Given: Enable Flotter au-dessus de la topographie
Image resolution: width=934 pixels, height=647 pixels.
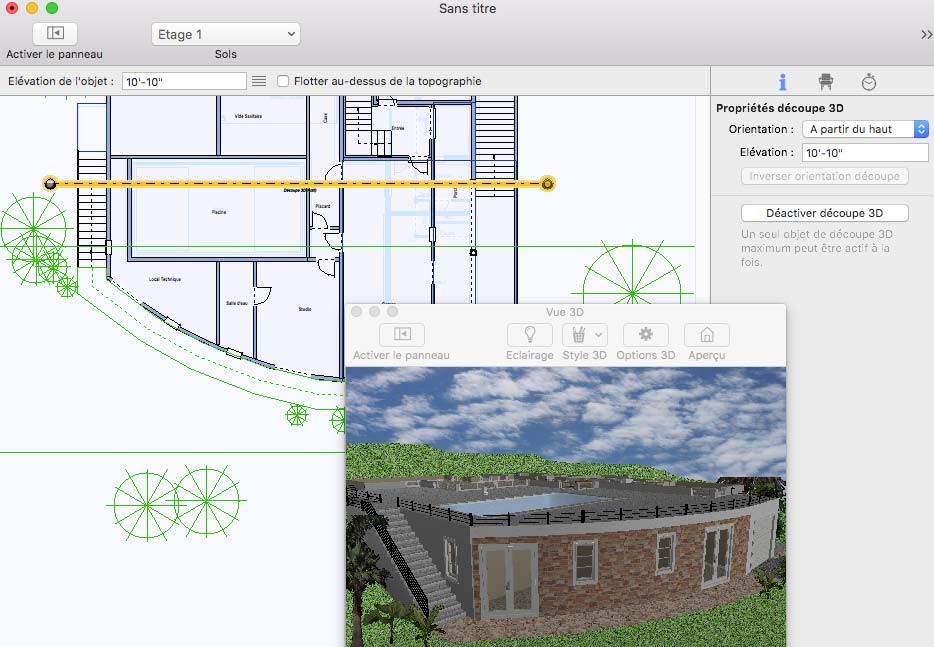Looking at the screenshot, I should [x=283, y=81].
